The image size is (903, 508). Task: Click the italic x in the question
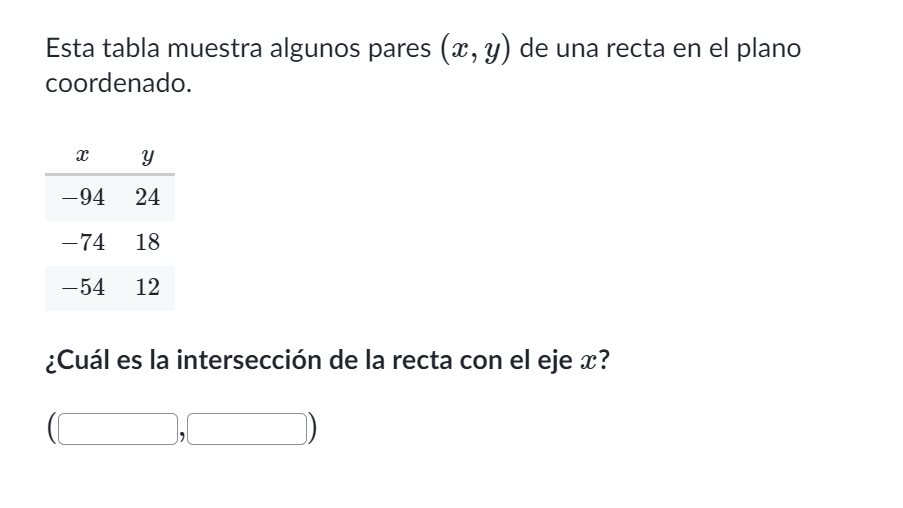[587, 362]
